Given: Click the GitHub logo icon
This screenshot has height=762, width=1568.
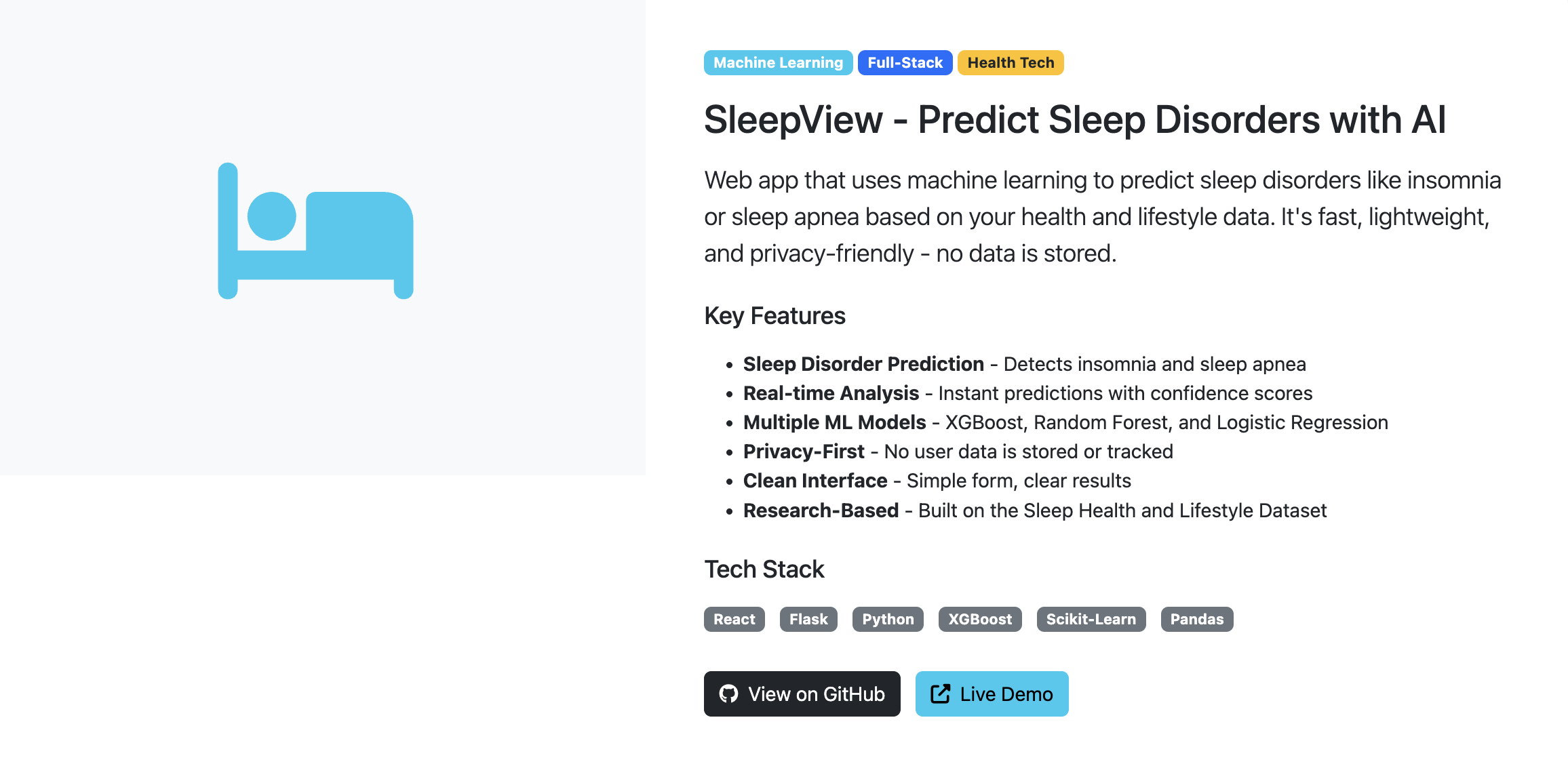Looking at the screenshot, I should tap(729, 694).
